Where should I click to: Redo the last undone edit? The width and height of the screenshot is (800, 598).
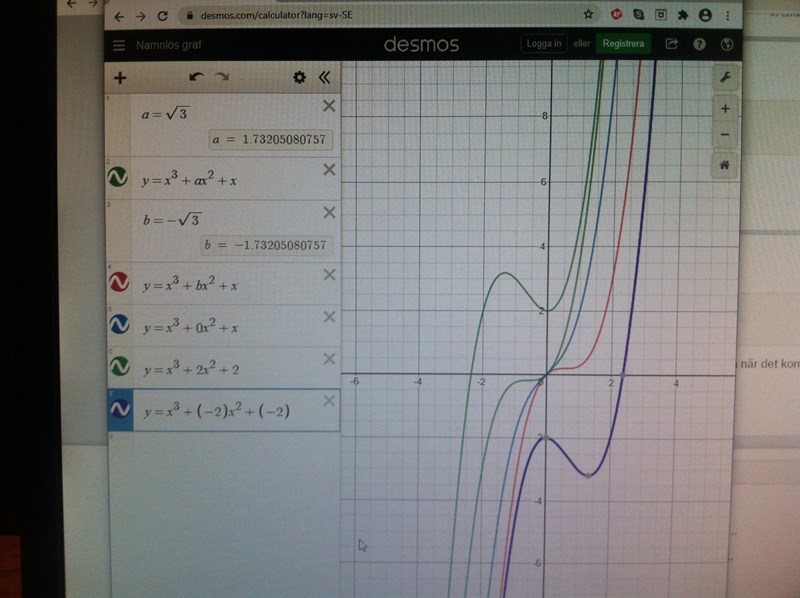pos(222,77)
